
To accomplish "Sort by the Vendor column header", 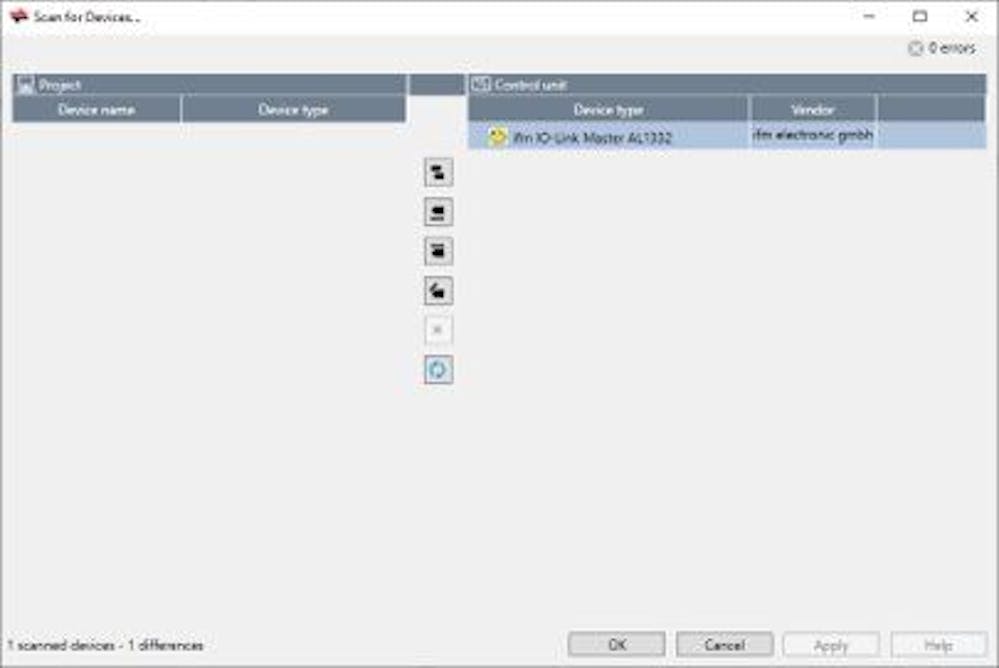I will pyautogui.click(x=813, y=110).
